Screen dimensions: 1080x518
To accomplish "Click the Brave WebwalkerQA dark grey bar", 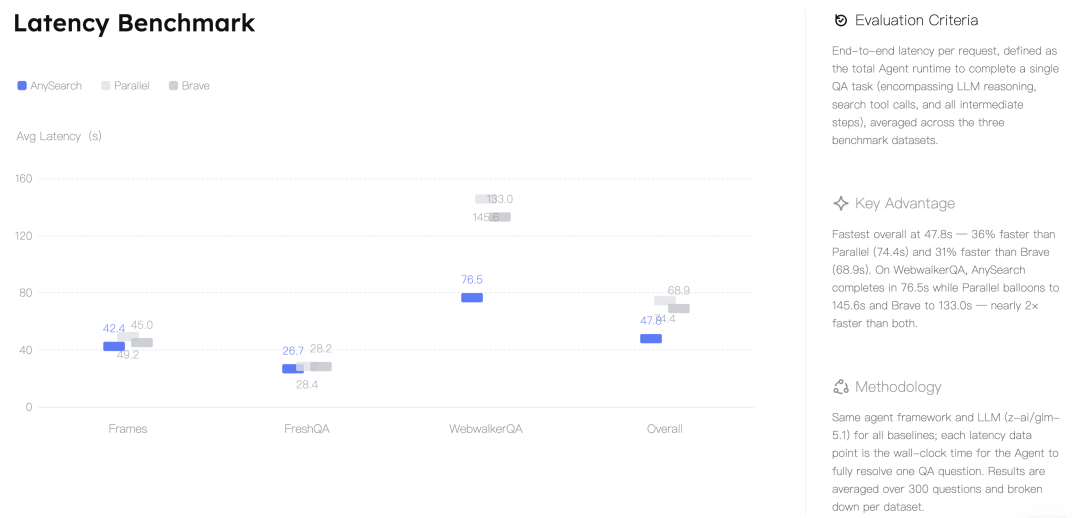I will coord(500,217).
